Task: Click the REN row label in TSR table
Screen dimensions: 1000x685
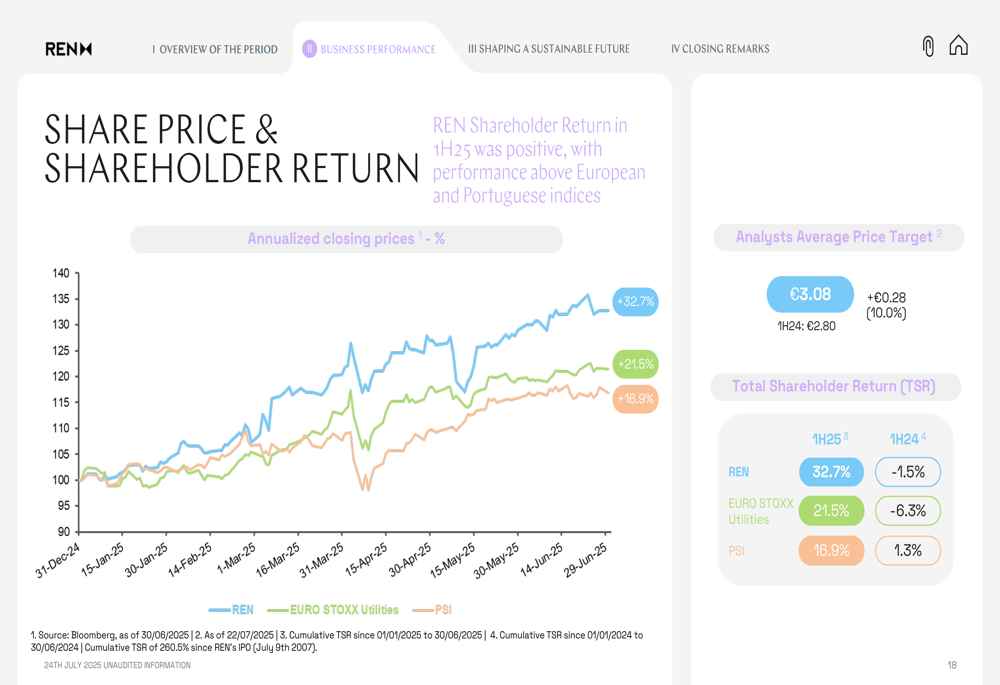Action: (739, 472)
